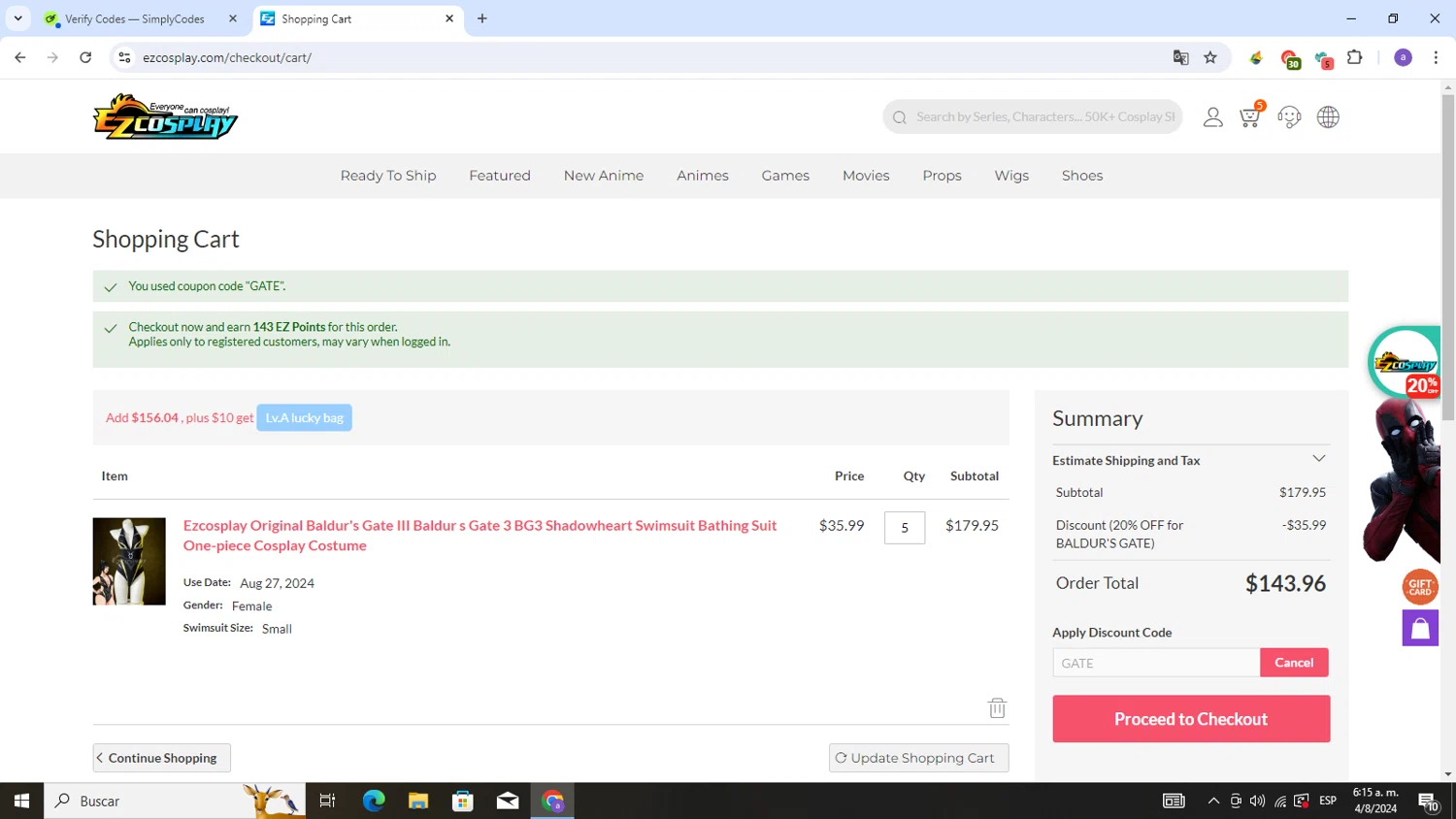
Task: Click the search magnifier icon
Action: pos(900,117)
